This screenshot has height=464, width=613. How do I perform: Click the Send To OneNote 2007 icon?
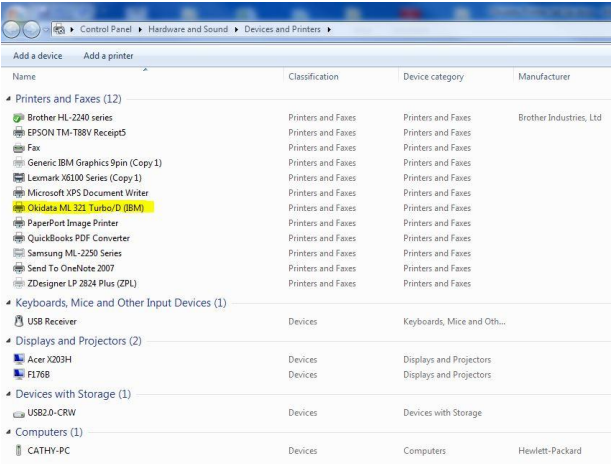[19, 269]
